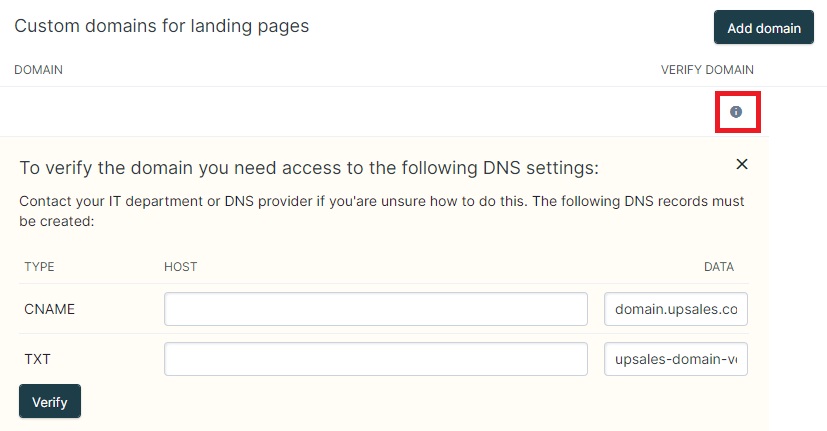Close the DNS settings panel
The width and height of the screenshot is (827, 431).
[x=742, y=164]
